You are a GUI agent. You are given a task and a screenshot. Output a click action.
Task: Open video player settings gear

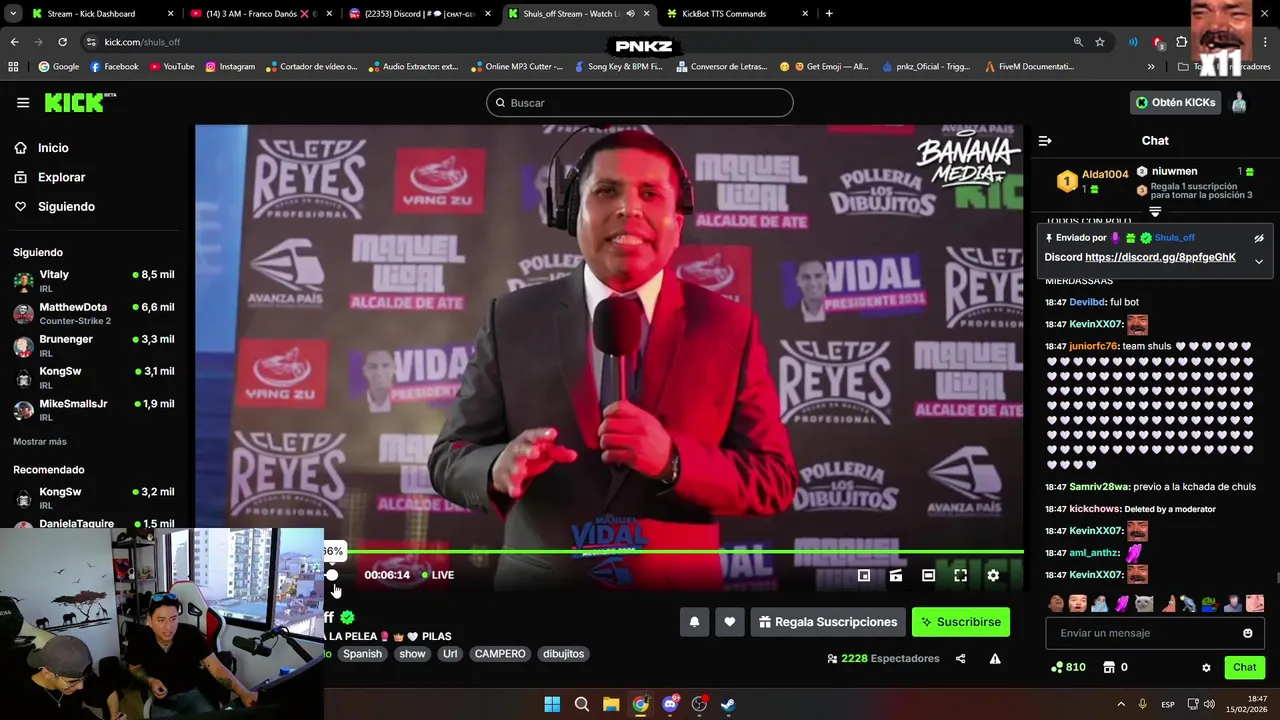[993, 575]
